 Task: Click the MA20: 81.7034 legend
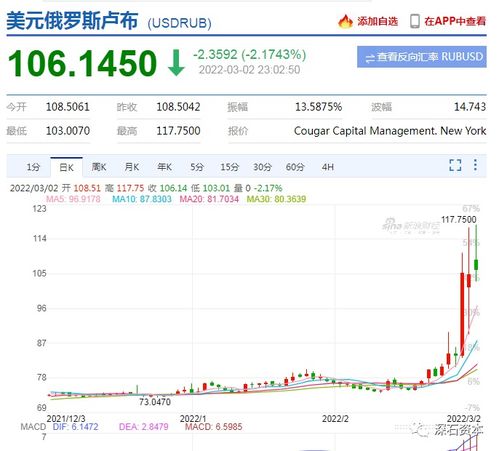click(x=209, y=199)
